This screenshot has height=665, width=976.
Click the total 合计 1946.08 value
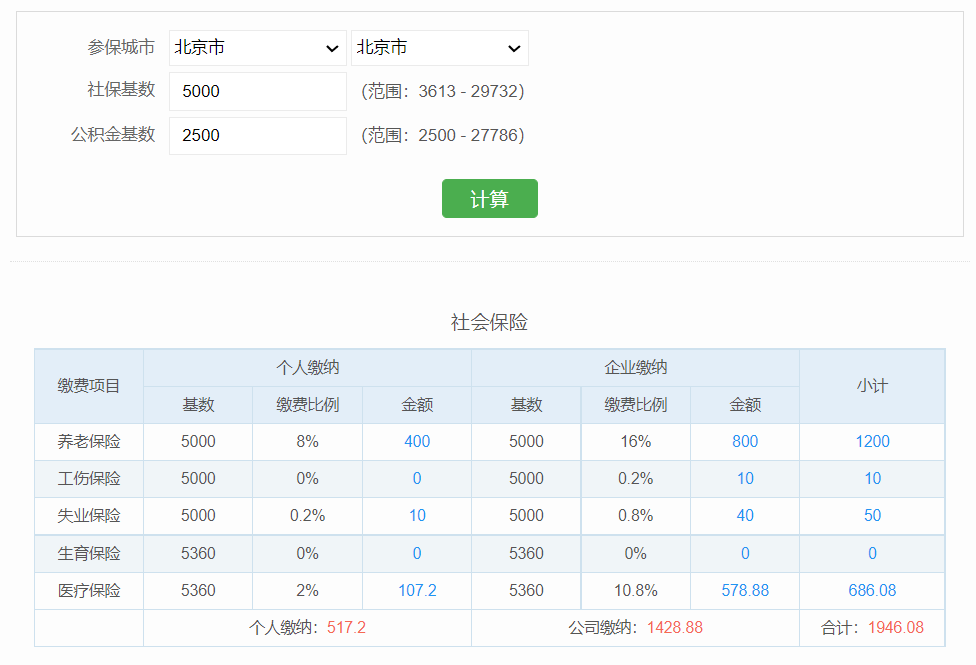895,627
